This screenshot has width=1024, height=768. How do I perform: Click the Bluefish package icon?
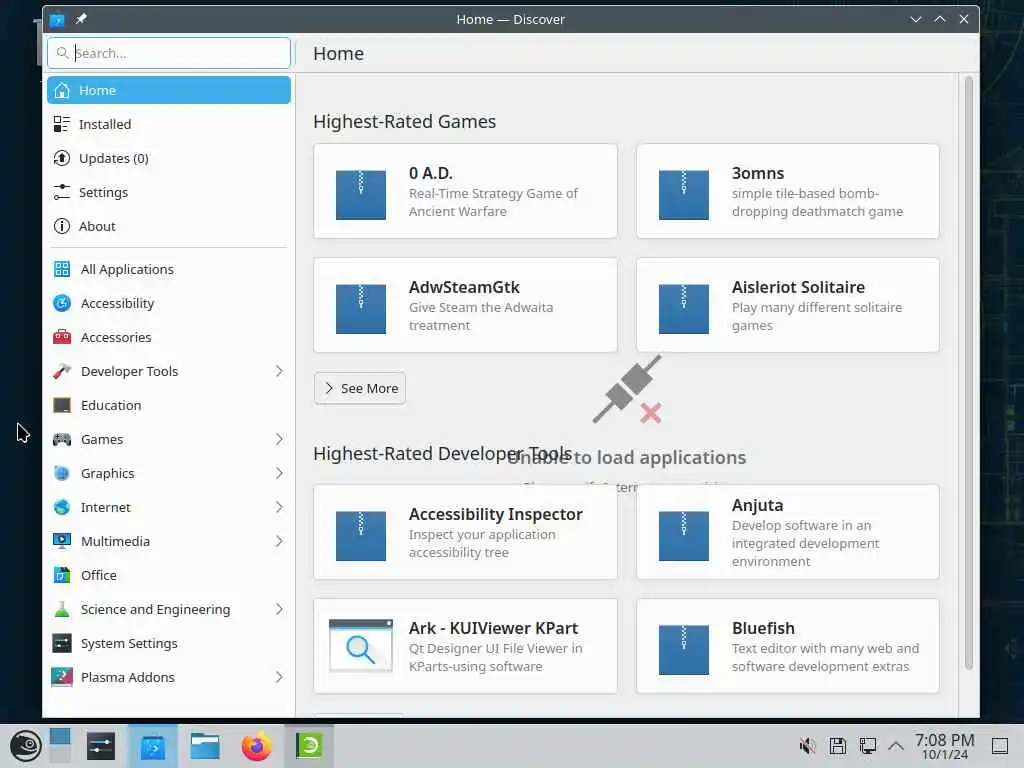pyautogui.click(x=684, y=650)
